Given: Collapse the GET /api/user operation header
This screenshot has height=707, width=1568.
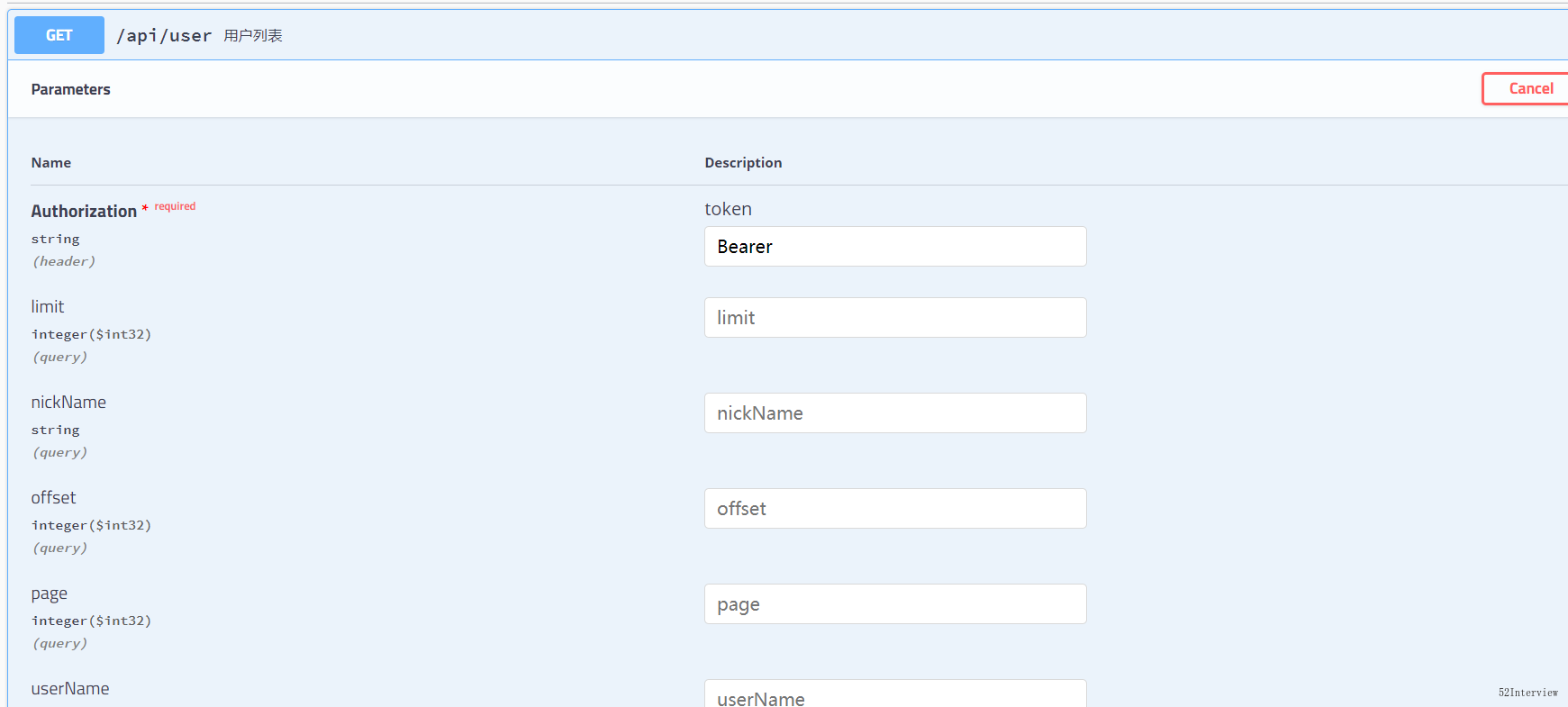Looking at the screenshot, I should (788, 35).
